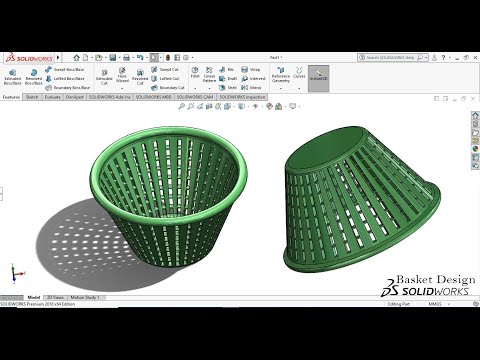Choose Boundary Boss/Base tool
Viewport: 480px width, 360px height.
point(68,87)
